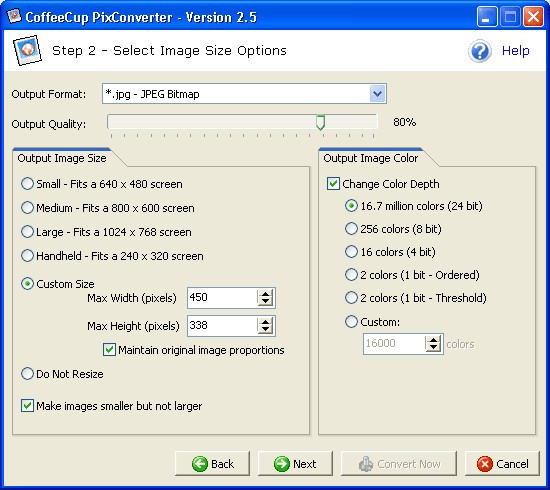This screenshot has width=550, height=490.
Task: Select Medium - Fits a 800 x 600 screen
Action: coord(108,208)
